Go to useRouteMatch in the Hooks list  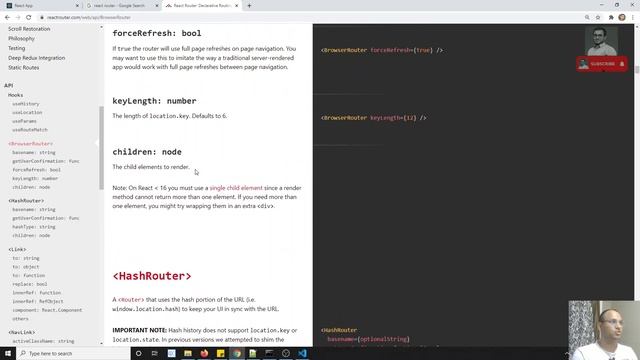point(30,130)
